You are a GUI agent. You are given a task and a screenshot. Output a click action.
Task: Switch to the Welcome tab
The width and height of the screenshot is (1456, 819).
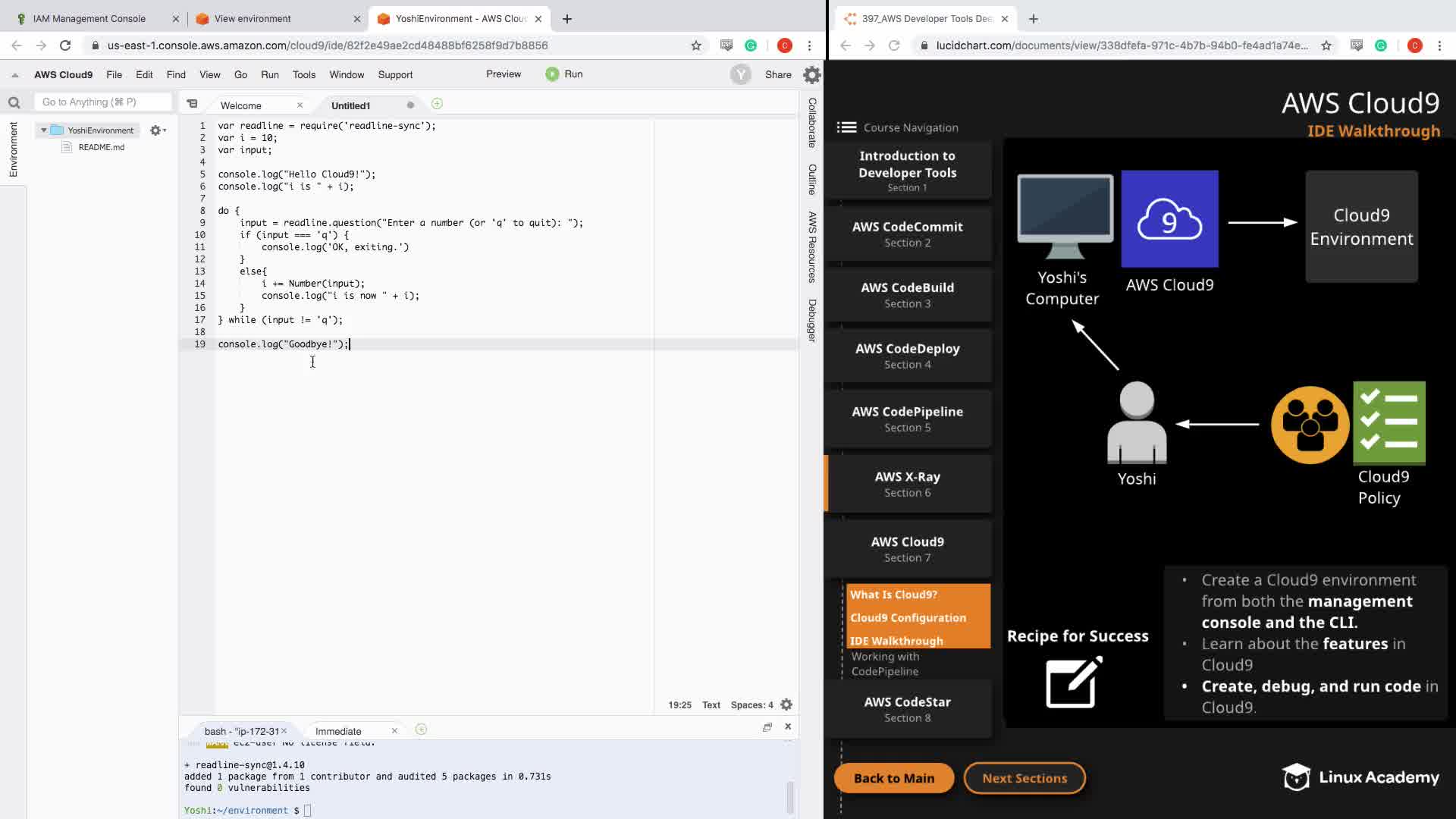point(241,105)
